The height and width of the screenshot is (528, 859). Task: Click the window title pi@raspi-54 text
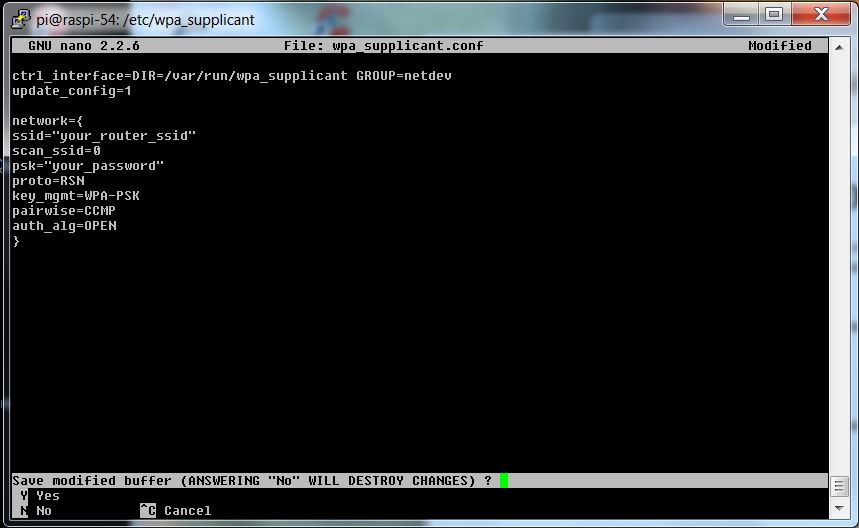coord(145,20)
